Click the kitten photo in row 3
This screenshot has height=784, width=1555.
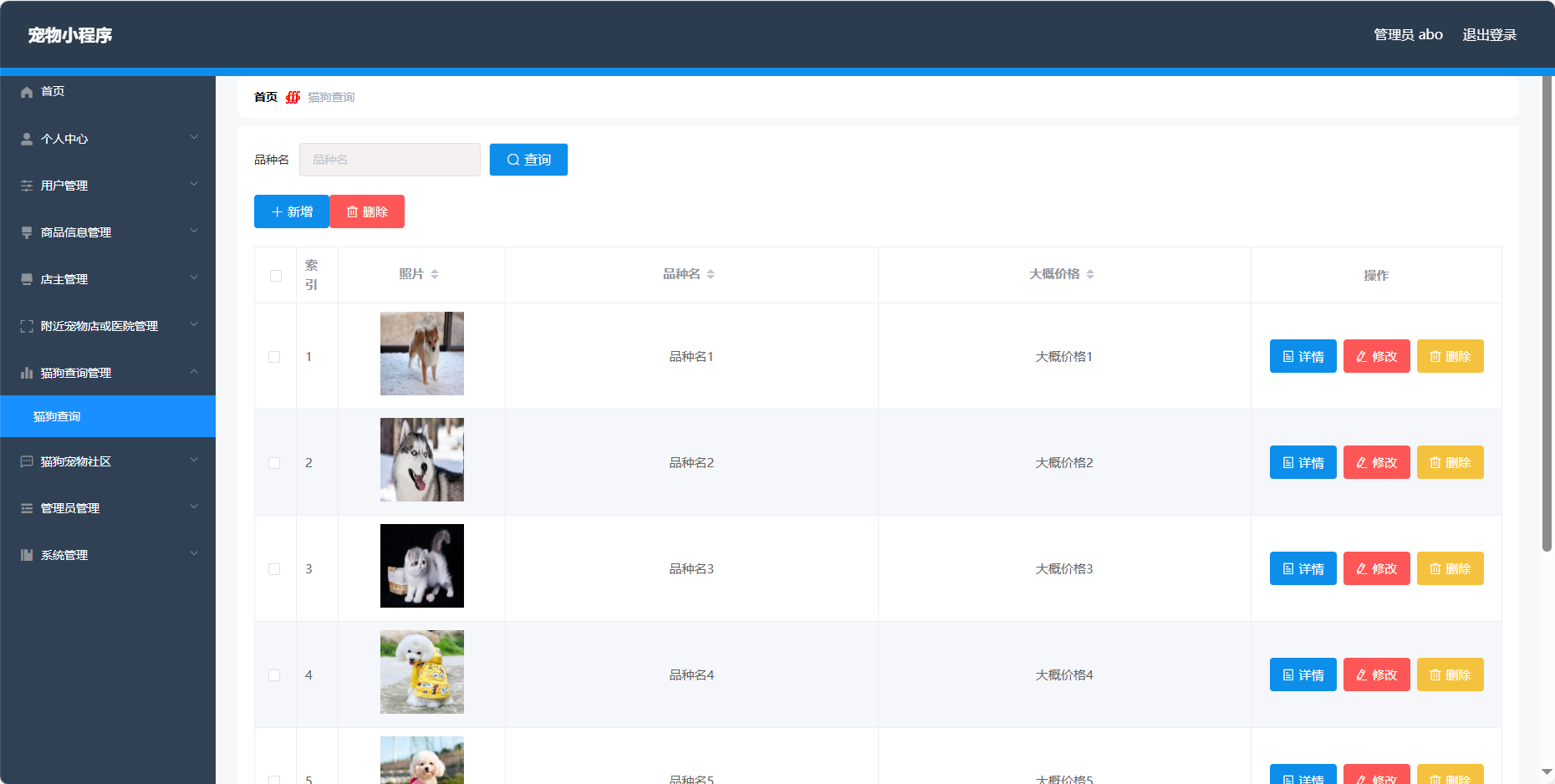click(422, 566)
